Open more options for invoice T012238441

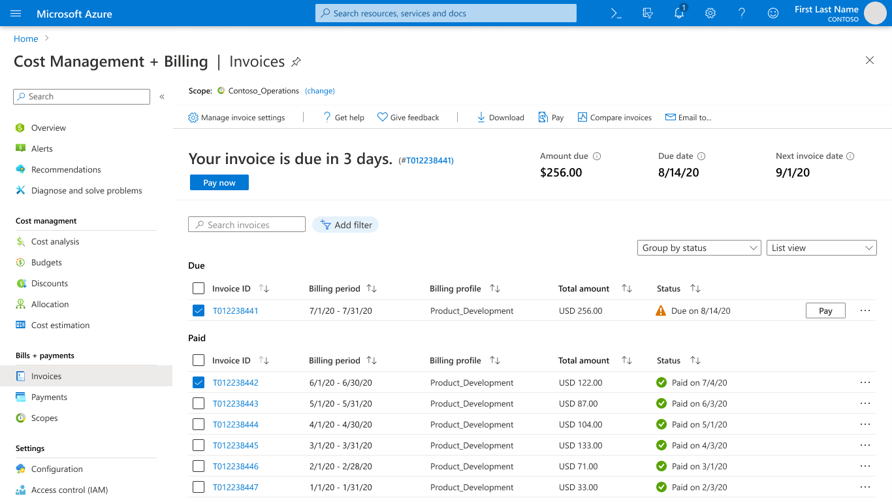pyautogui.click(x=865, y=311)
